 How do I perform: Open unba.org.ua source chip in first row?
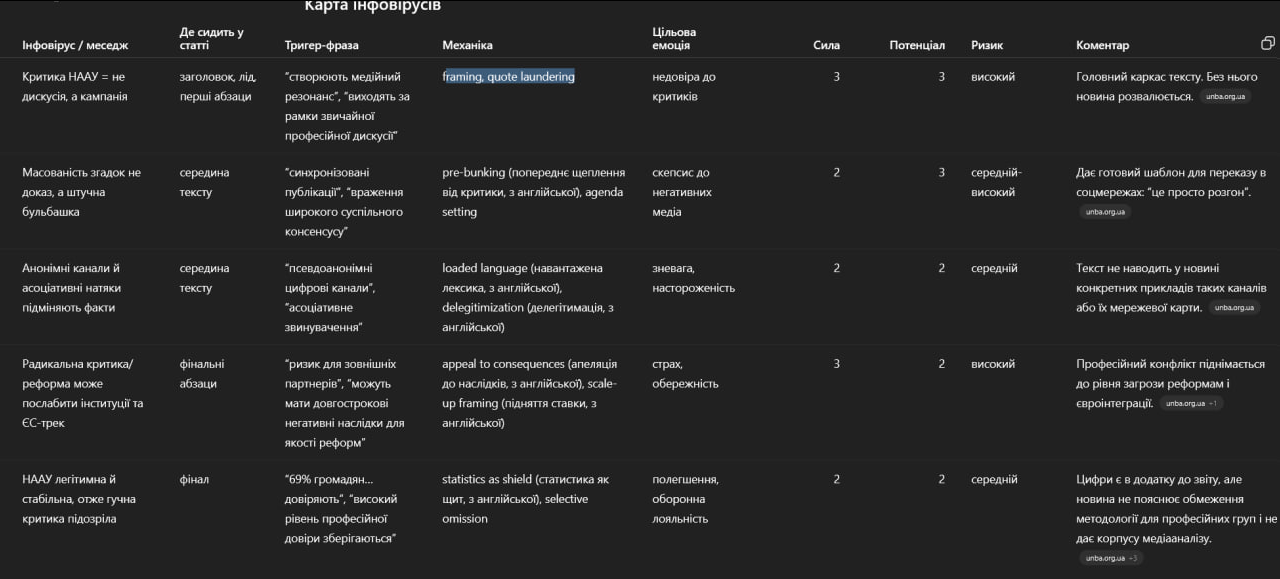(x=1225, y=97)
